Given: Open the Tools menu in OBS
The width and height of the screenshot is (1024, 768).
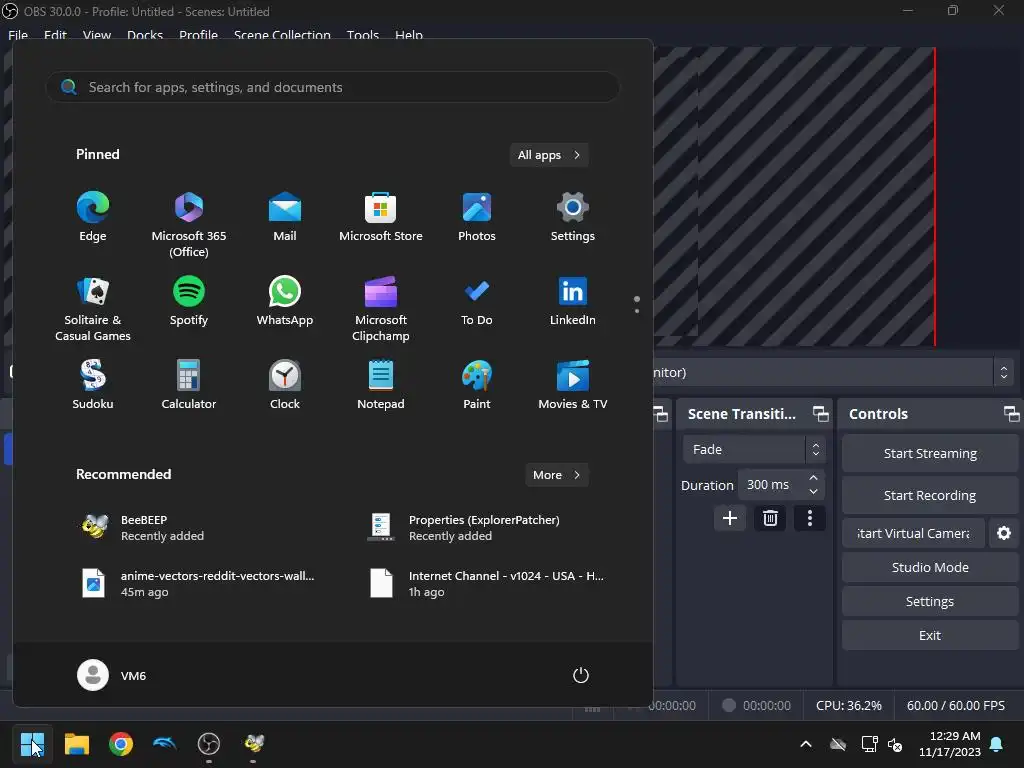Looking at the screenshot, I should coord(363,35).
